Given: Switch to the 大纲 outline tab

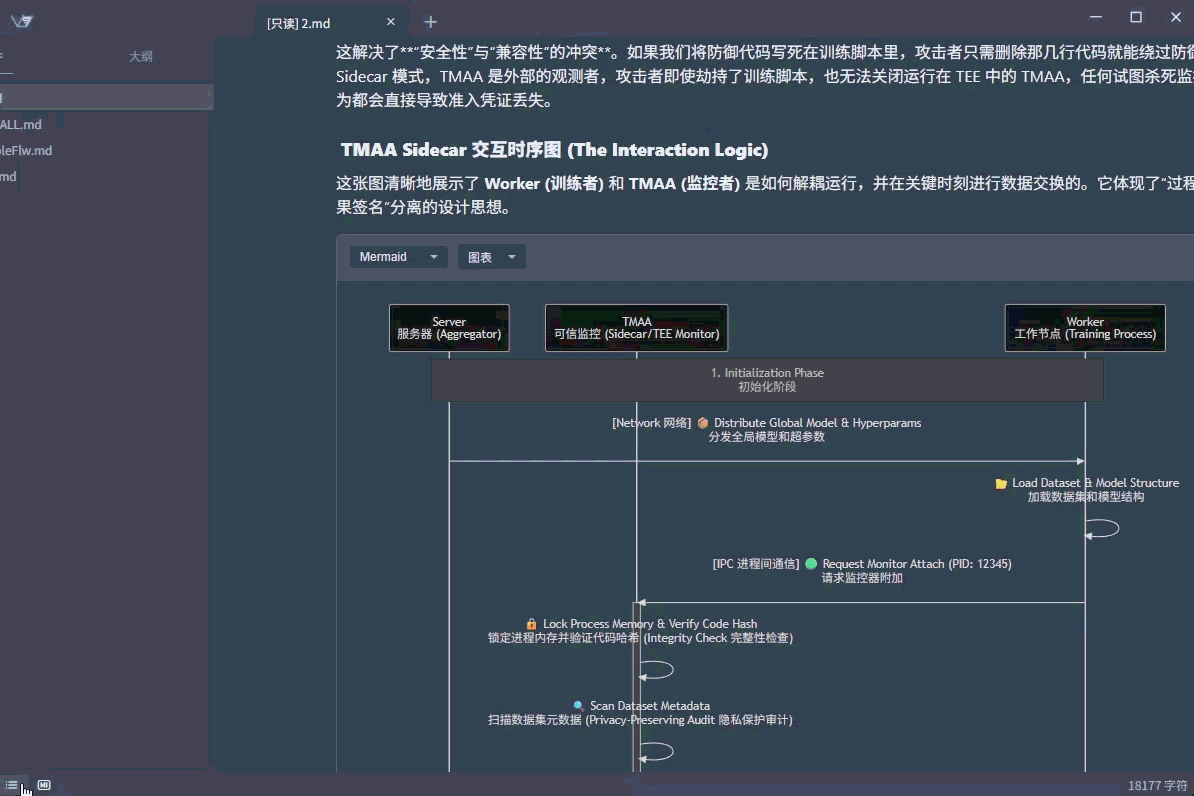Looking at the screenshot, I should [141, 57].
